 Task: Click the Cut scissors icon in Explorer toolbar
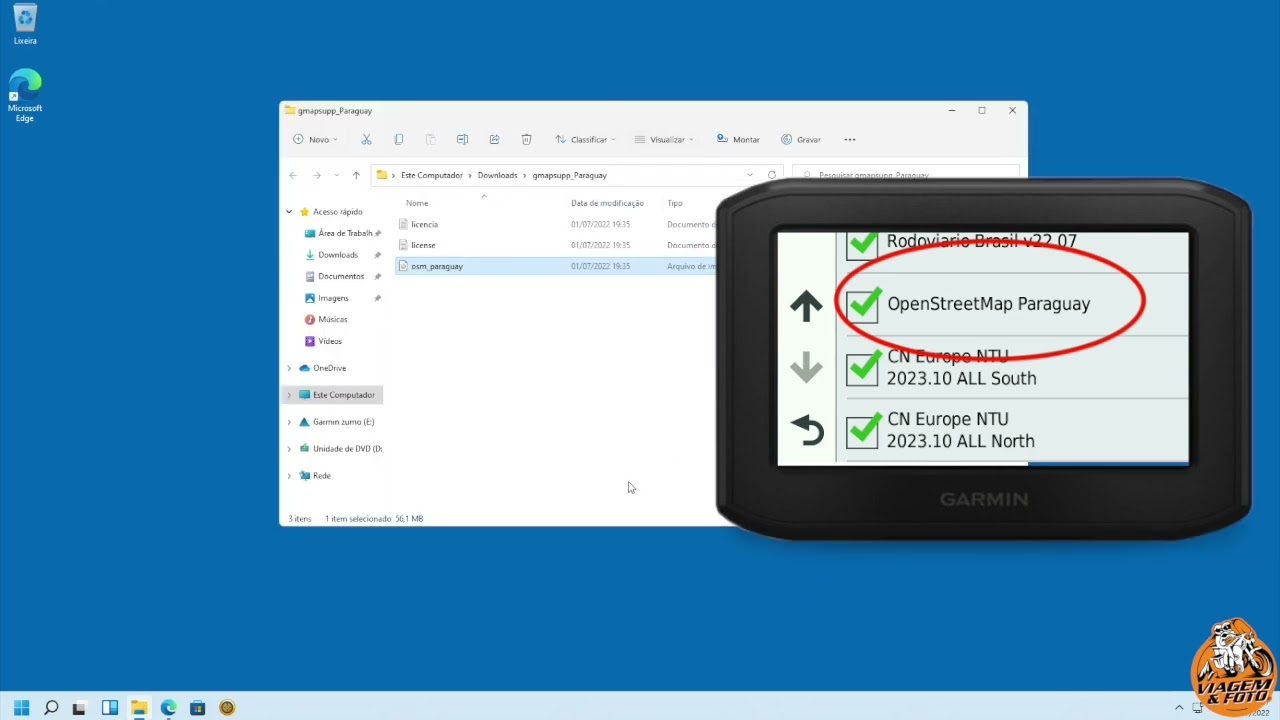[x=366, y=140]
